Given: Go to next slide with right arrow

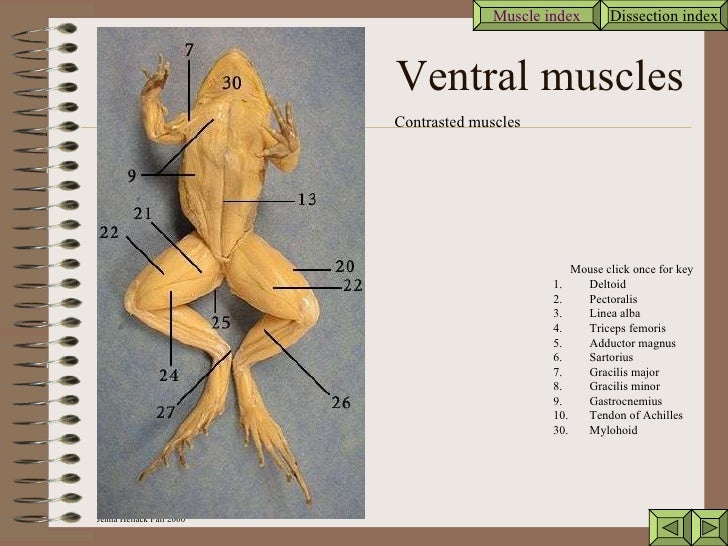Looking at the screenshot, I should tap(709, 527).
